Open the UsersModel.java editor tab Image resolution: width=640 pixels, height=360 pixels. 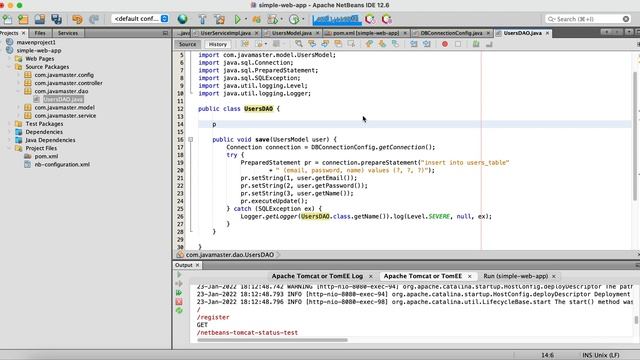(291, 33)
